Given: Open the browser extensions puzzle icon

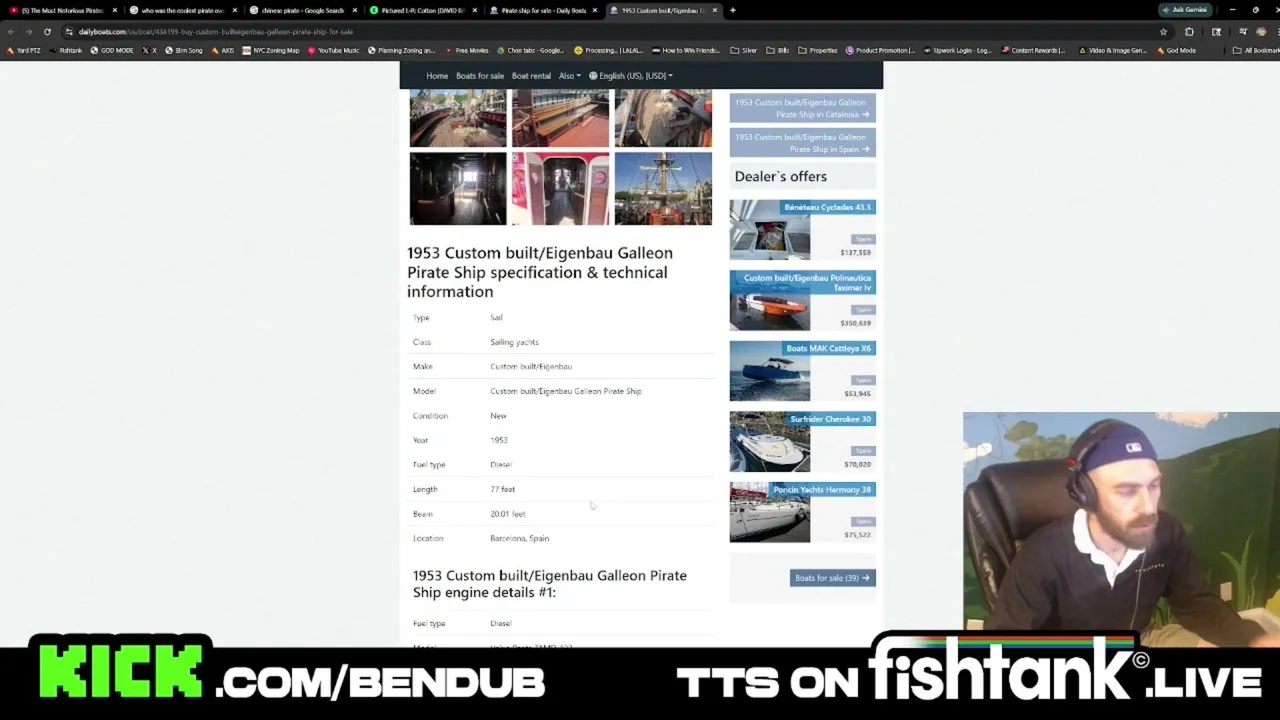Looking at the screenshot, I should point(1189,32).
